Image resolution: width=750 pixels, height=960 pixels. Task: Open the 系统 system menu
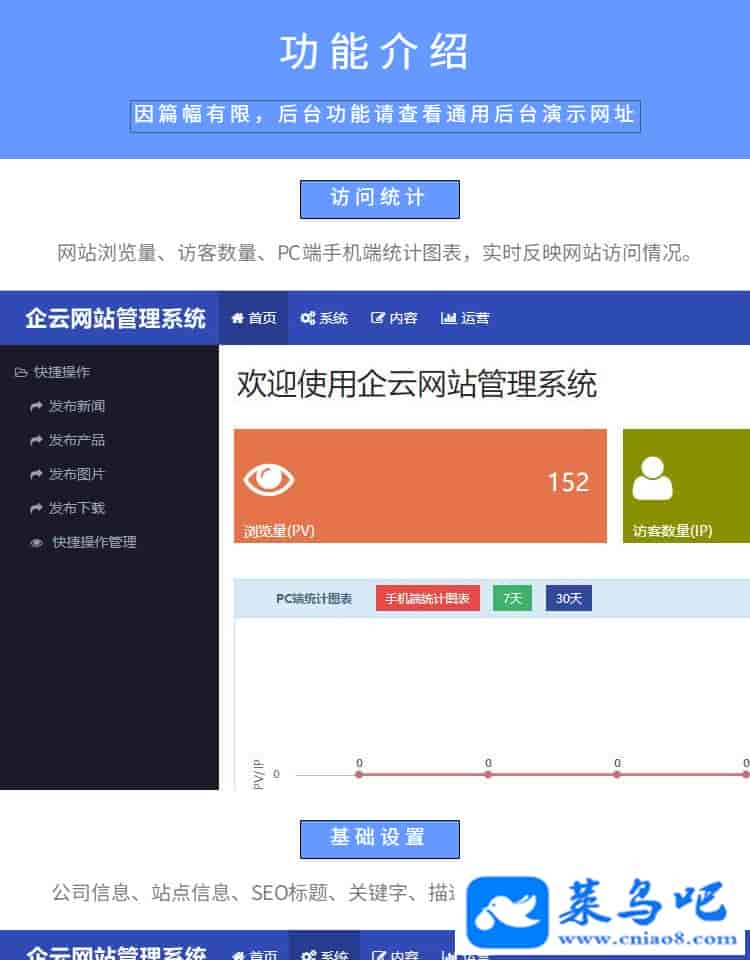coord(323,318)
